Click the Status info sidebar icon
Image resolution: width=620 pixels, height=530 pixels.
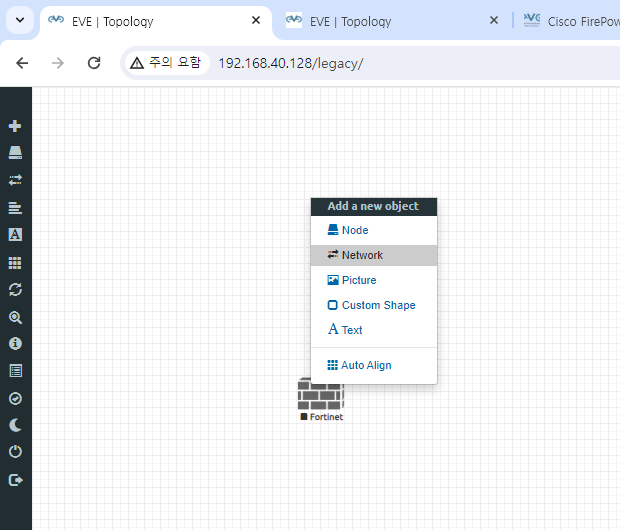point(15,343)
